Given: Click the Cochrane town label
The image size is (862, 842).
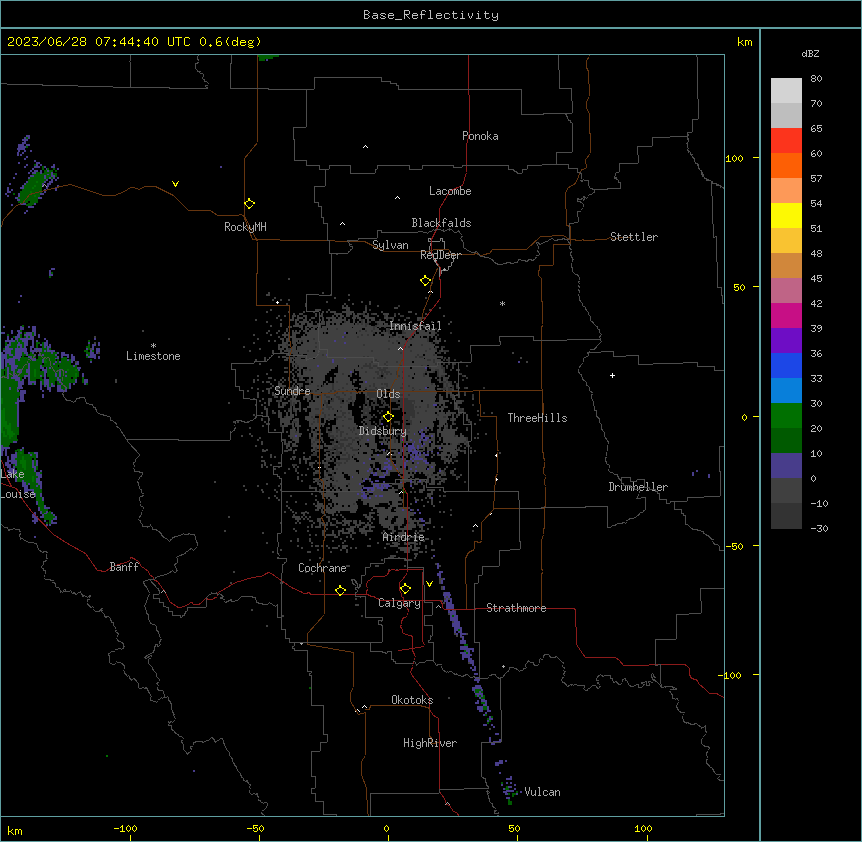Looking at the screenshot, I should click(x=322, y=568).
